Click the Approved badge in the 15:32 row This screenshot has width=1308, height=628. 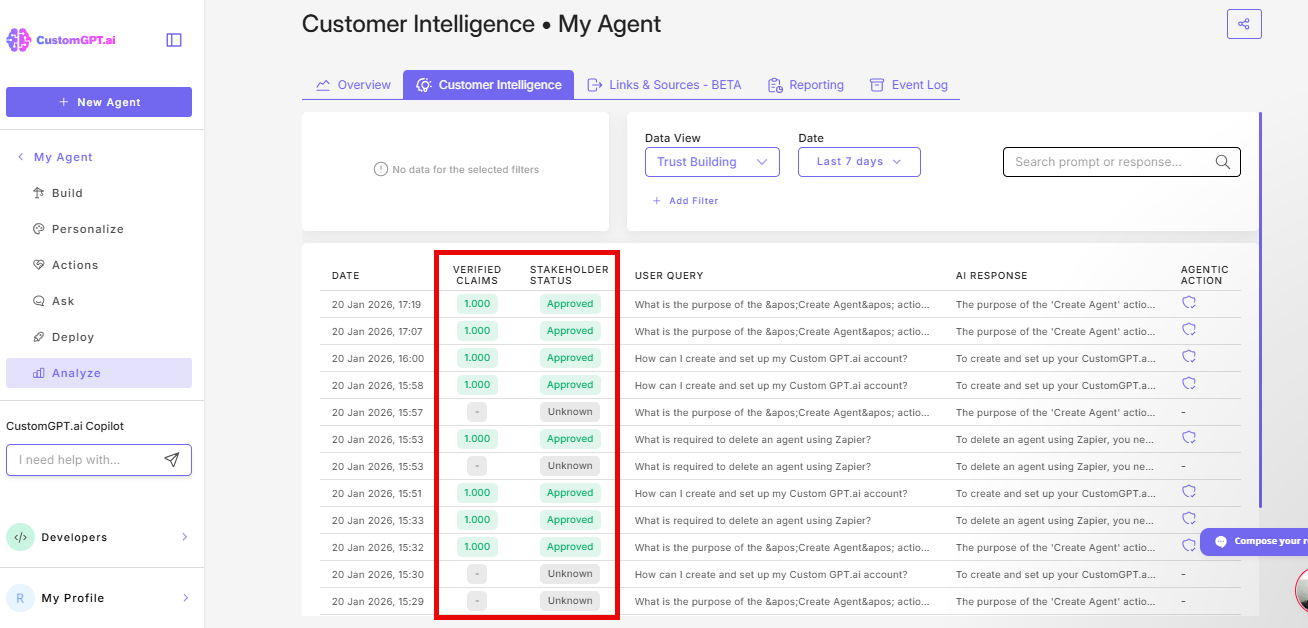pyautogui.click(x=570, y=547)
